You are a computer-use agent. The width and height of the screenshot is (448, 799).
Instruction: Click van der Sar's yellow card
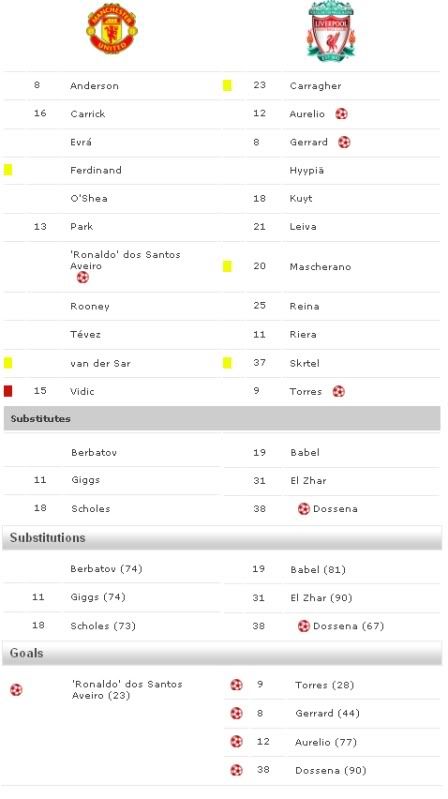[x=8, y=363]
